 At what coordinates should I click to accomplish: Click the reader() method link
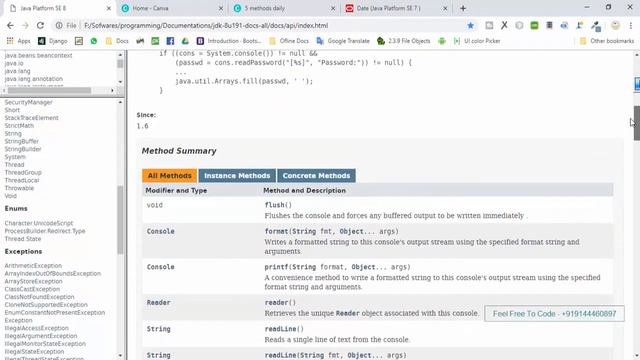280,302
